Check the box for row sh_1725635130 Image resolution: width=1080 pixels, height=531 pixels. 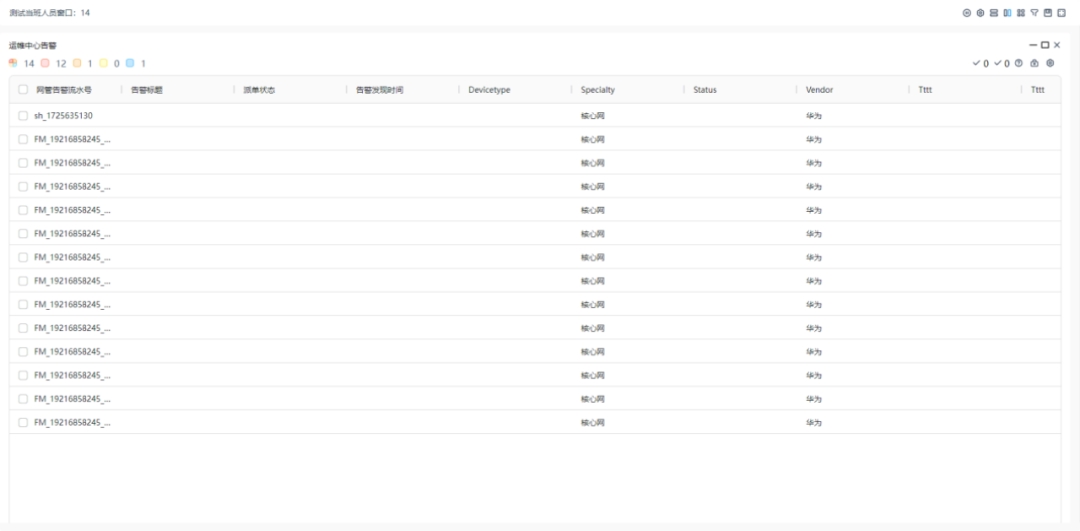[x=23, y=116]
